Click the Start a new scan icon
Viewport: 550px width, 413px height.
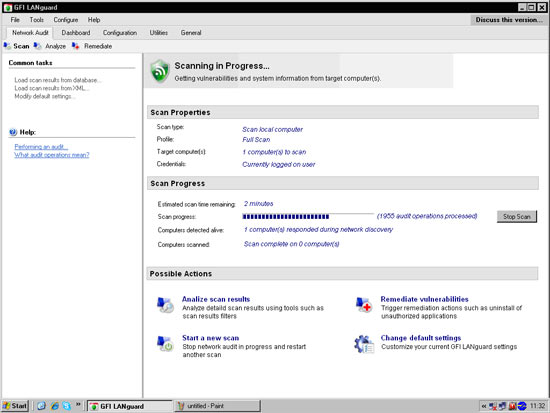tap(165, 344)
